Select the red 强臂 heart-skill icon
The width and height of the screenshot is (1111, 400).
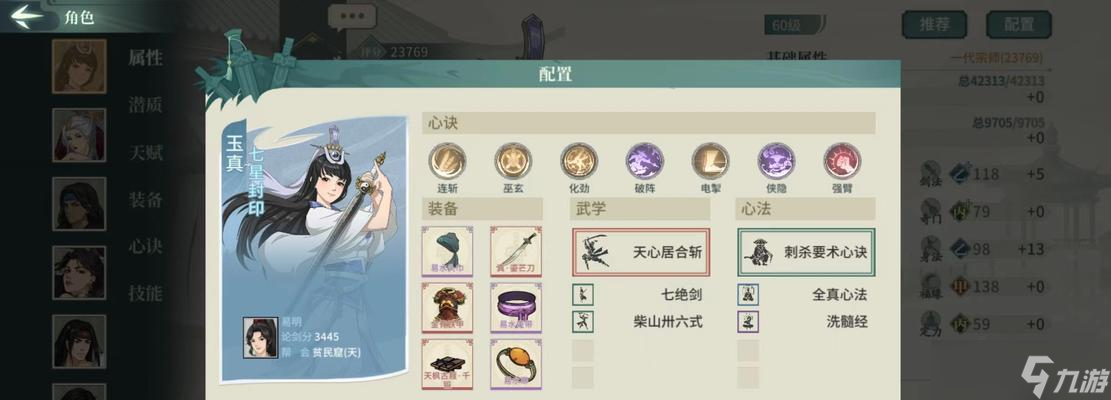[842, 161]
